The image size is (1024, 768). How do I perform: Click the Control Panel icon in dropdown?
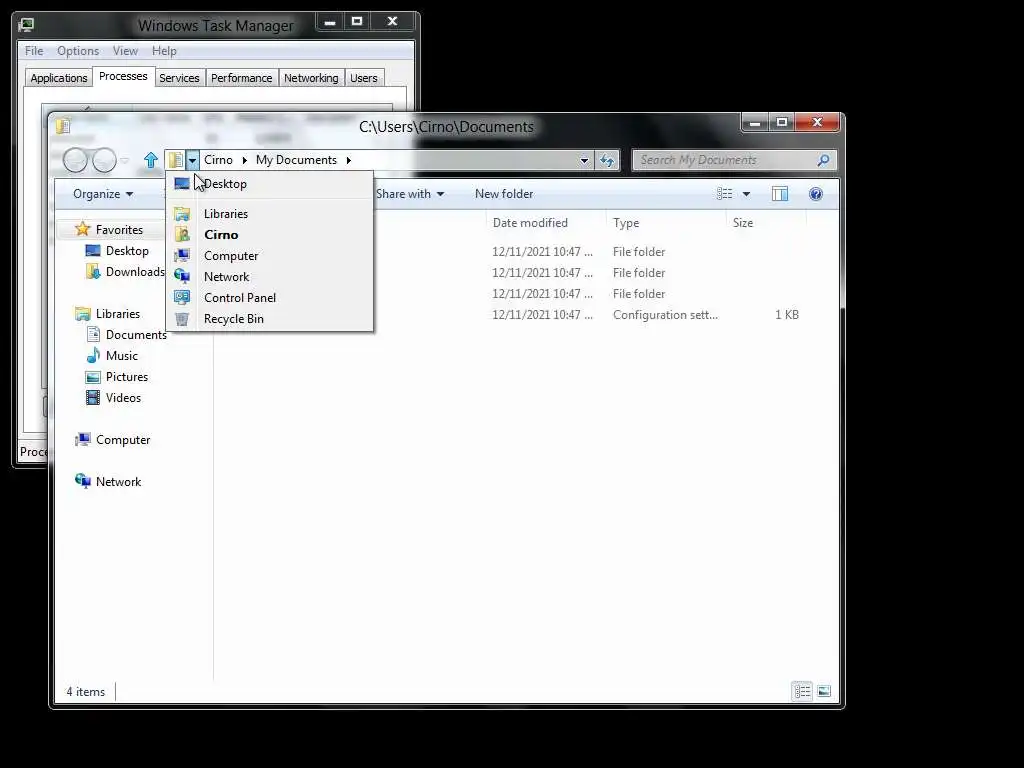point(182,298)
